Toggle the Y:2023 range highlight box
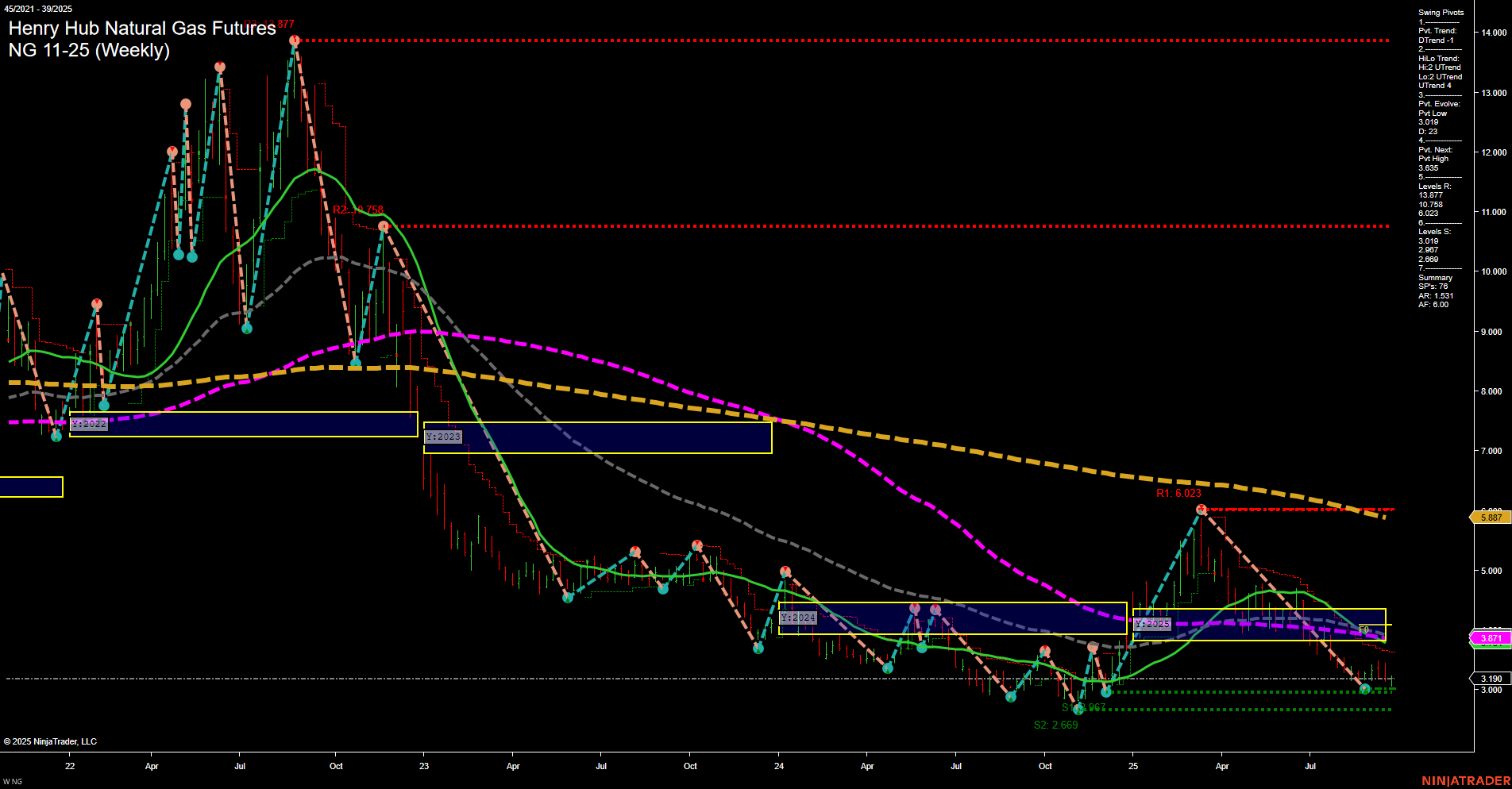 coord(442,436)
